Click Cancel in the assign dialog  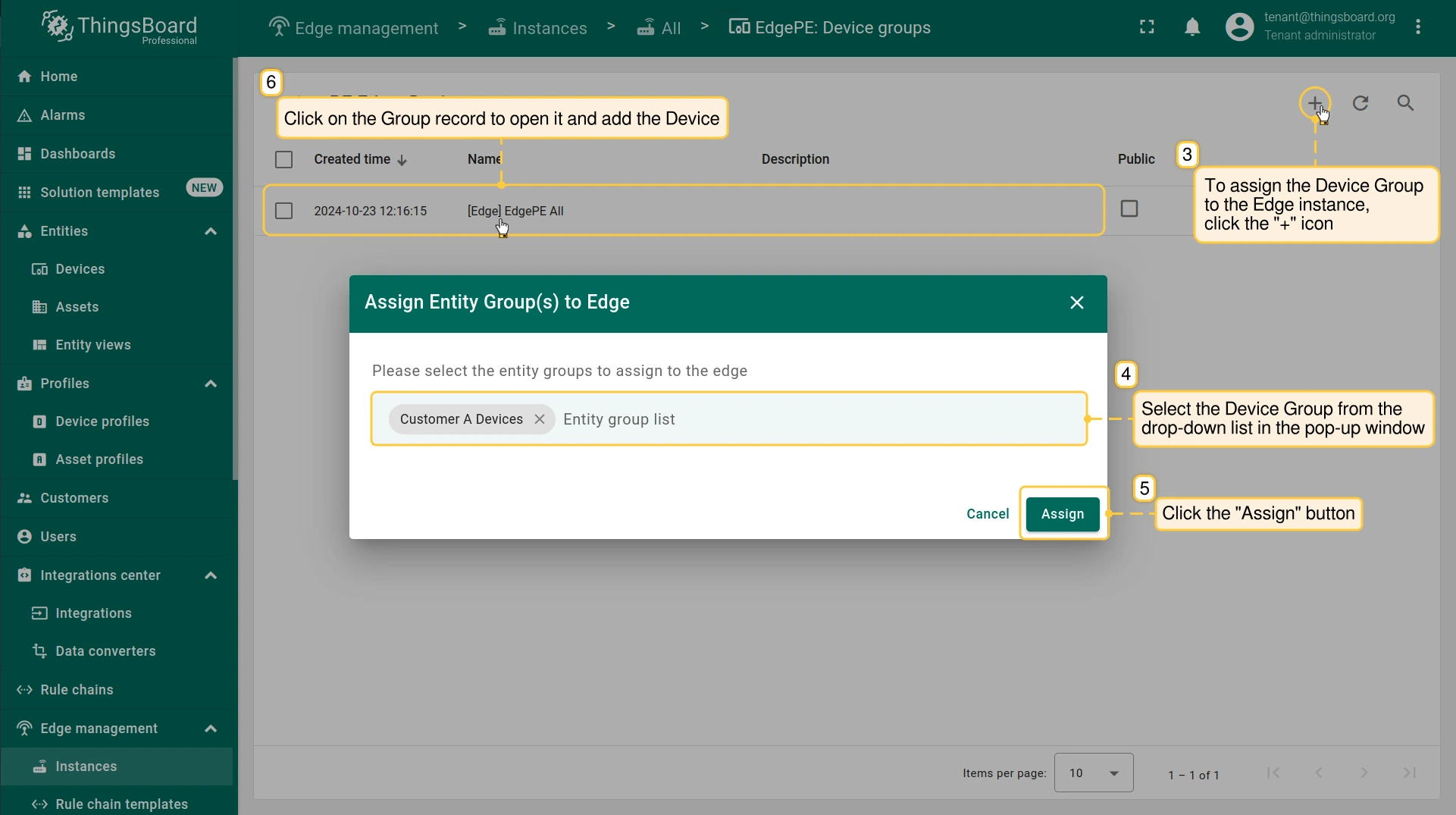[x=987, y=514]
